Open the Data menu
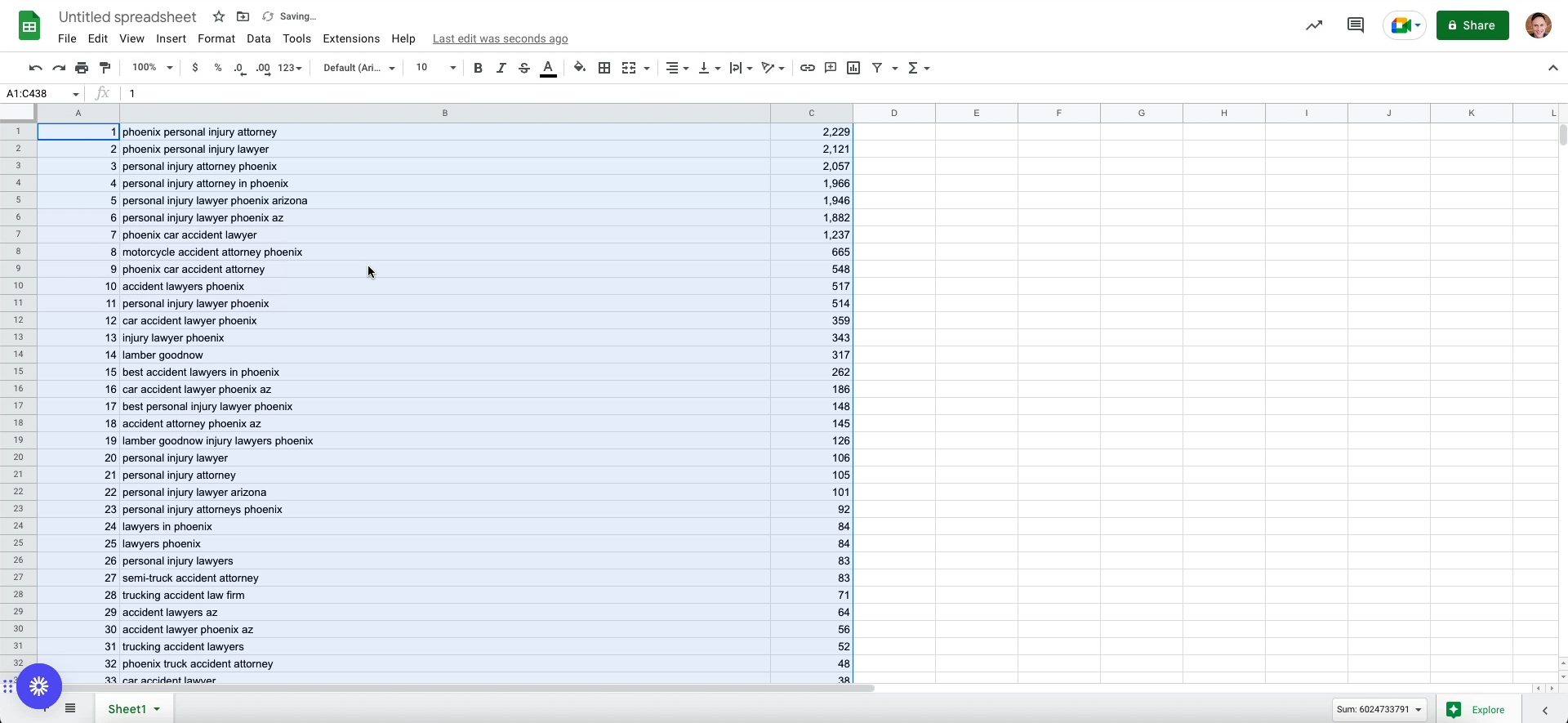This screenshot has width=1568, height=723. point(258,38)
